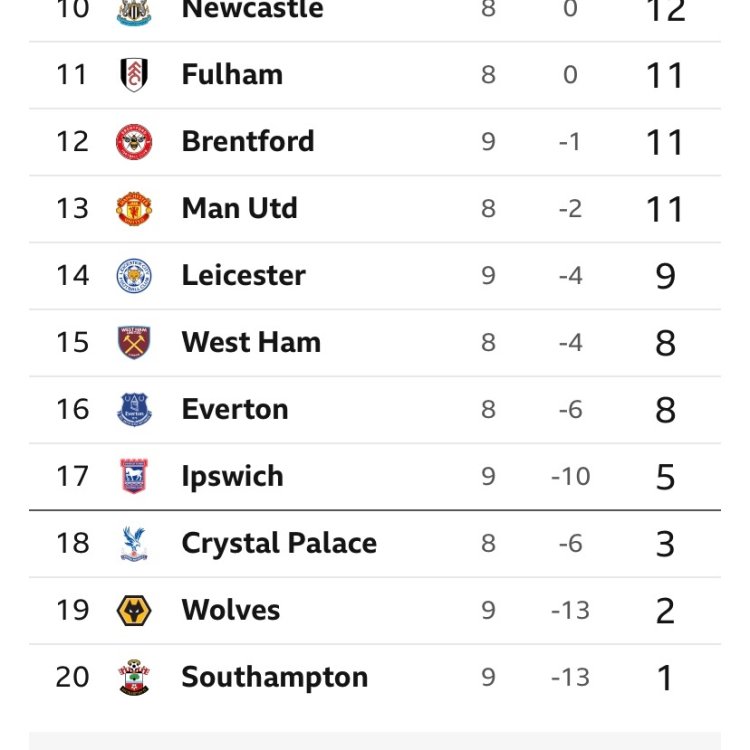This screenshot has width=750, height=750.
Task: Click Ipswich's goal difference of -10
Action: click(570, 477)
